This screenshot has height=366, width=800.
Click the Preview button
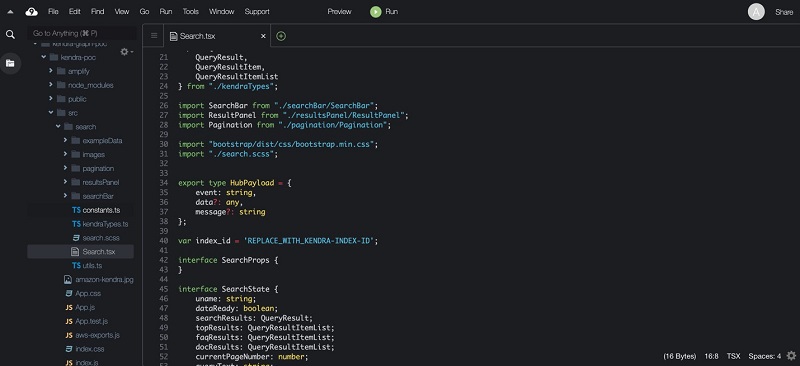tap(339, 12)
